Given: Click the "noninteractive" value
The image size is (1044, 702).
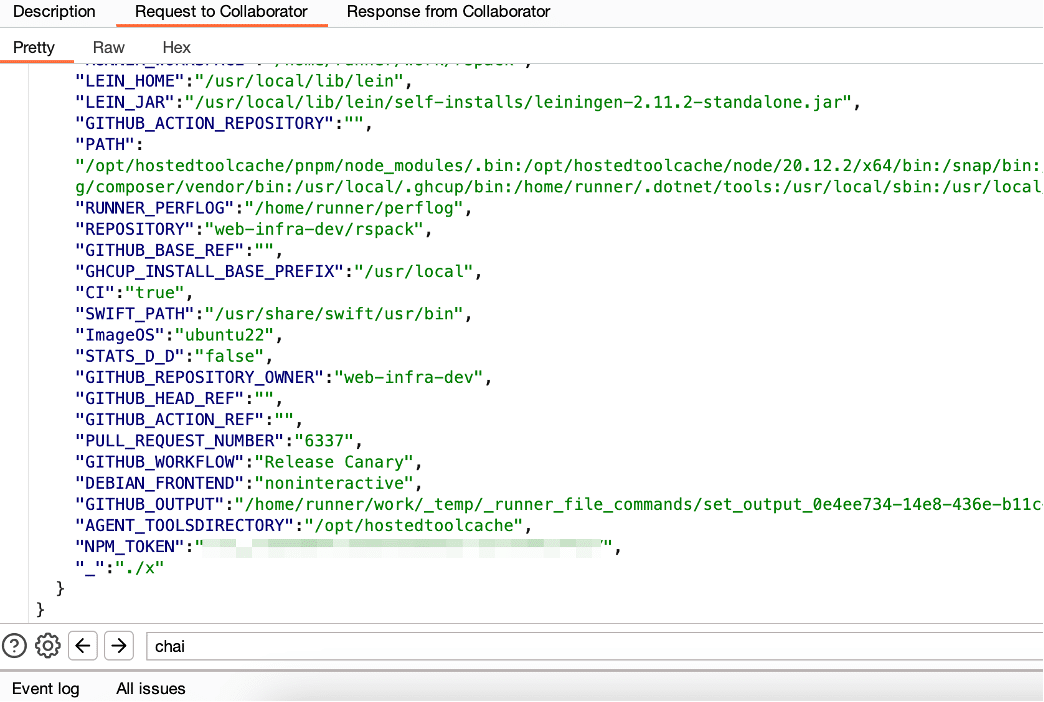Looking at the screenshot, I should [x=334, y=484].
